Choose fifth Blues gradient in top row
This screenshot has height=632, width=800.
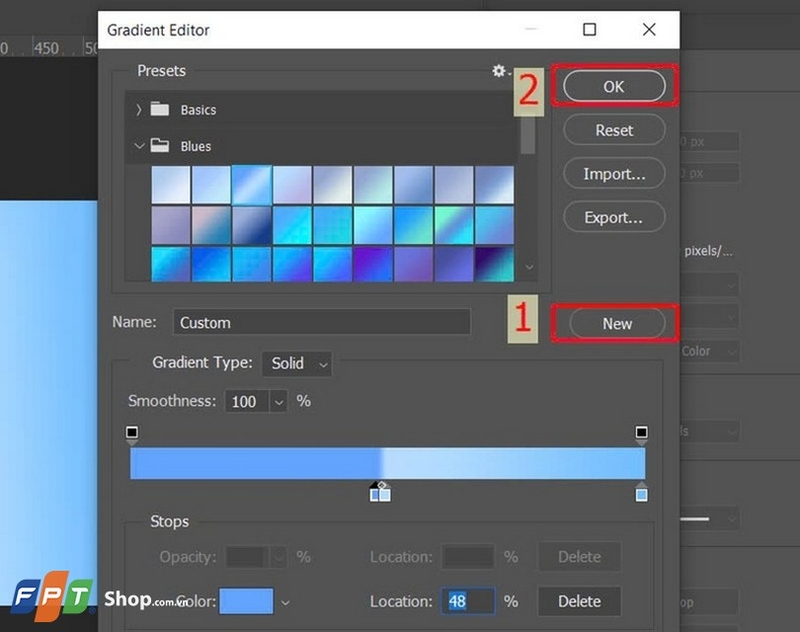tap(333, 185)
